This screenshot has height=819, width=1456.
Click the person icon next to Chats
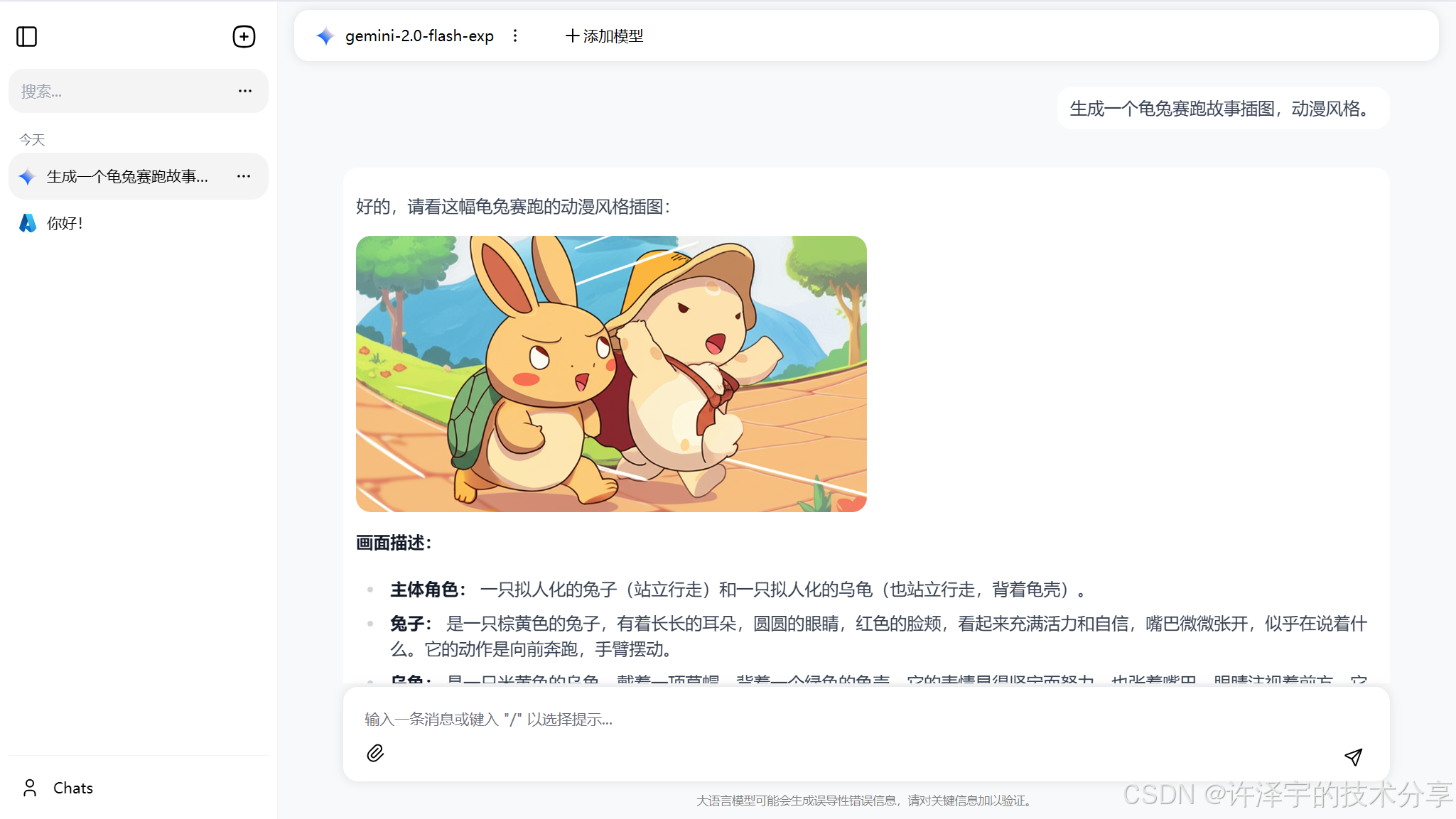point(29,788)
